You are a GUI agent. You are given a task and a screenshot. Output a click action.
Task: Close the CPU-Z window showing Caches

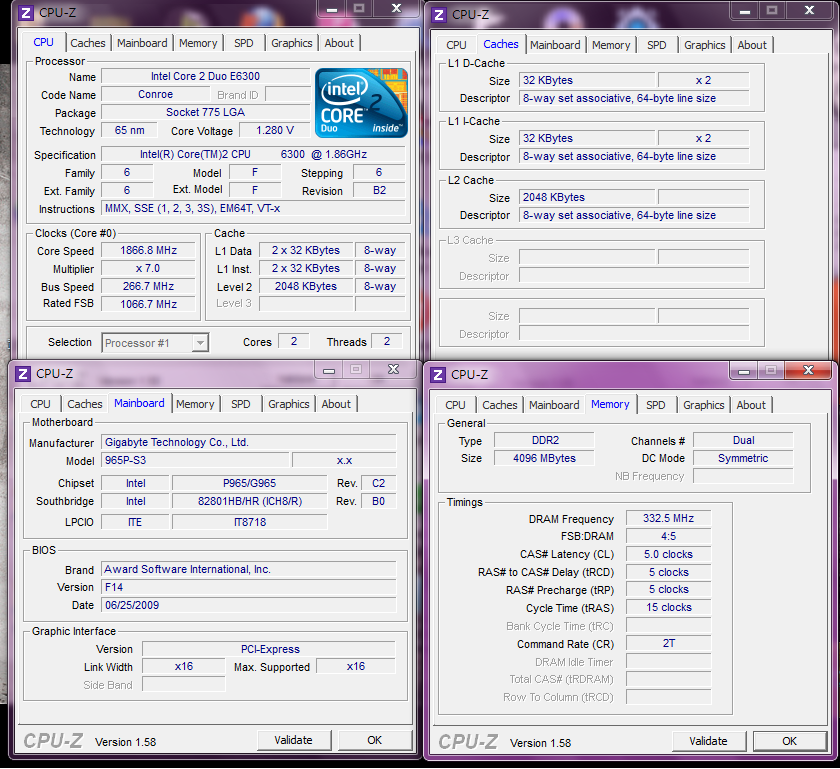click(x=808, y=10)
